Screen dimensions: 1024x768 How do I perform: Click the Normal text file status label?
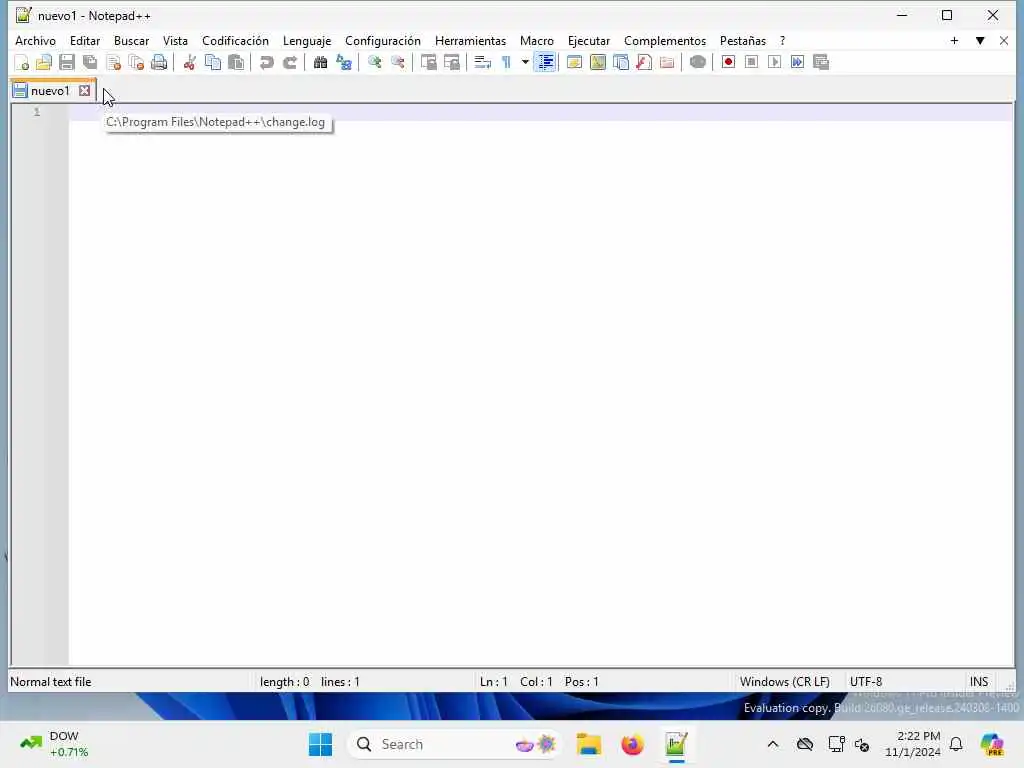pyautogui.click(x=51, y=682)
